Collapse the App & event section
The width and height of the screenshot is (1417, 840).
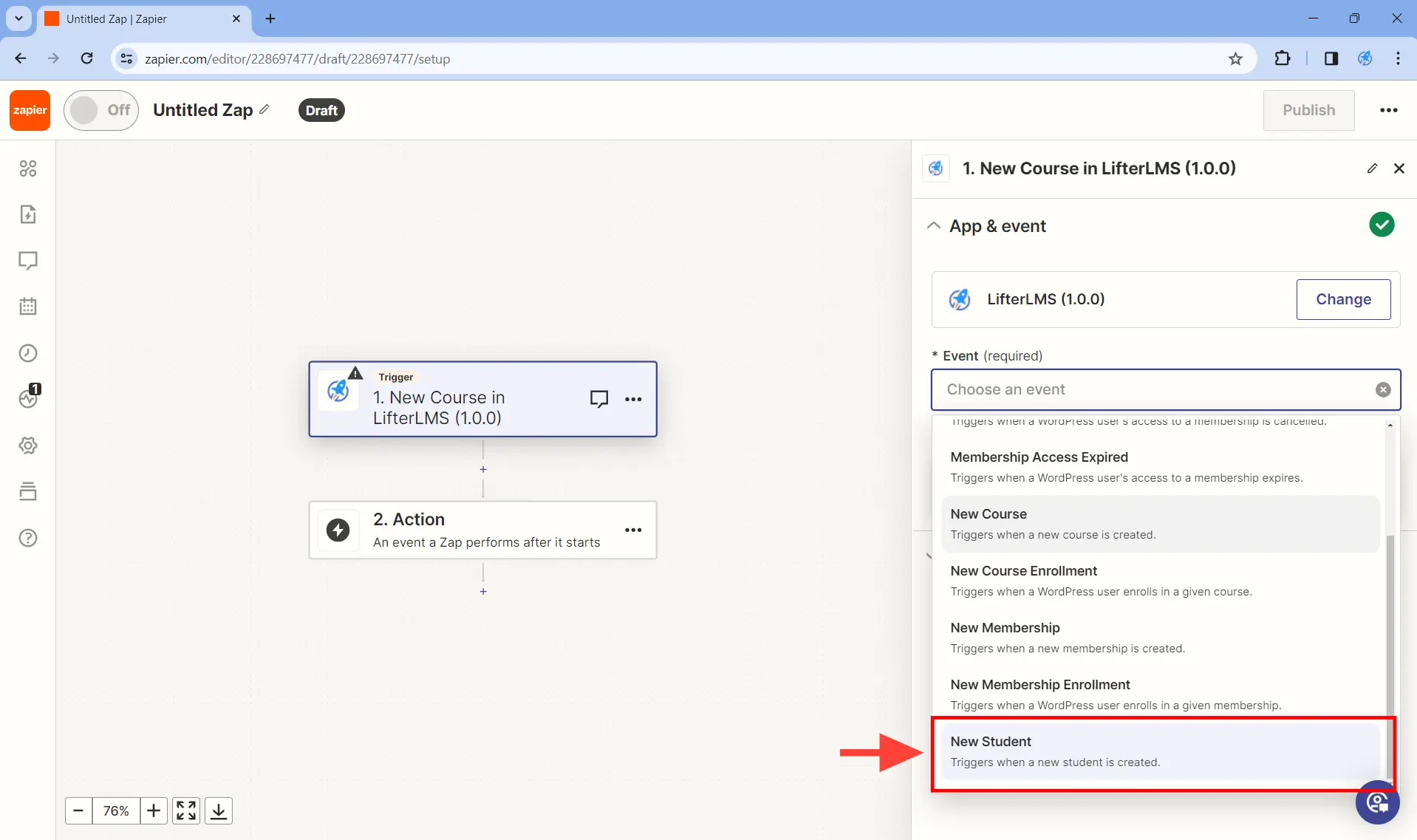(934, 225)
